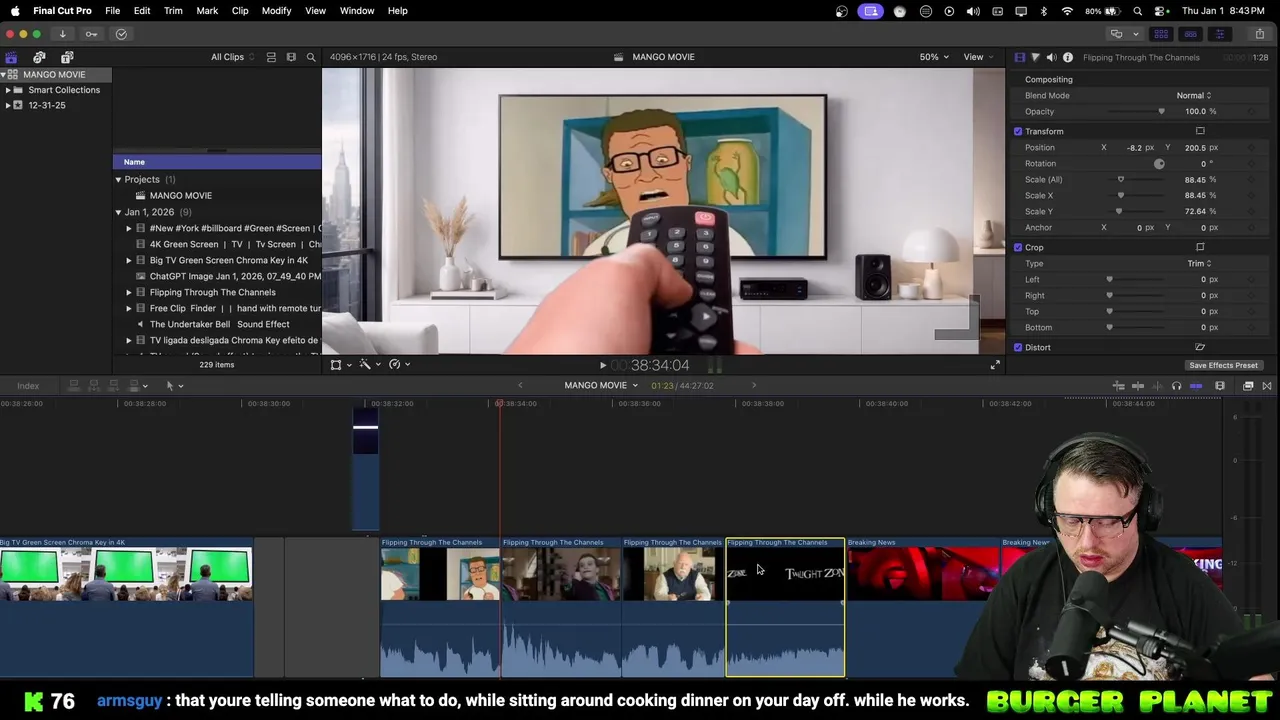This screenshot has width=1280, height=720.
Task: Click the Crop onscreen controls icon
Action: [x=1200, y=248]
